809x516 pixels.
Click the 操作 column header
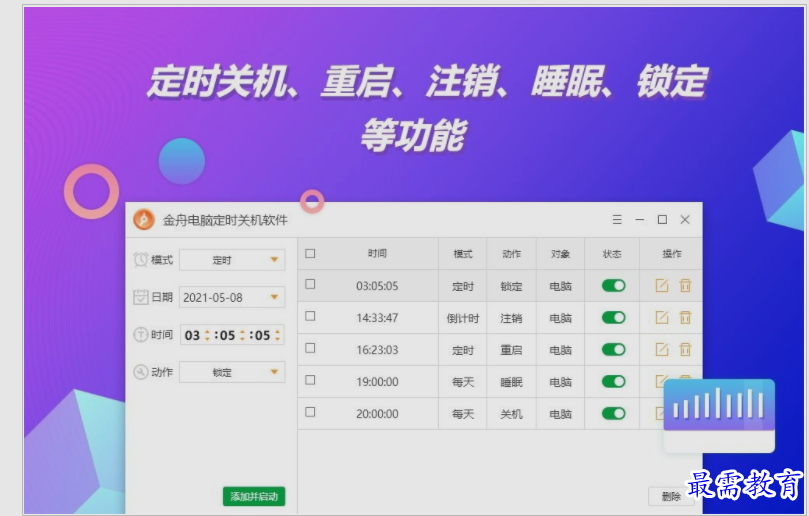pos(672,254)
